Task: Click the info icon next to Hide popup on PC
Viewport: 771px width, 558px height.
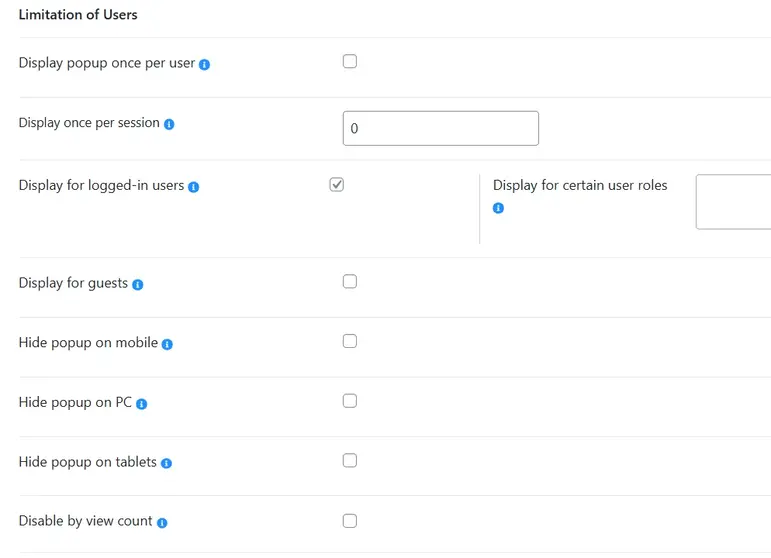Action: (141, 404)
